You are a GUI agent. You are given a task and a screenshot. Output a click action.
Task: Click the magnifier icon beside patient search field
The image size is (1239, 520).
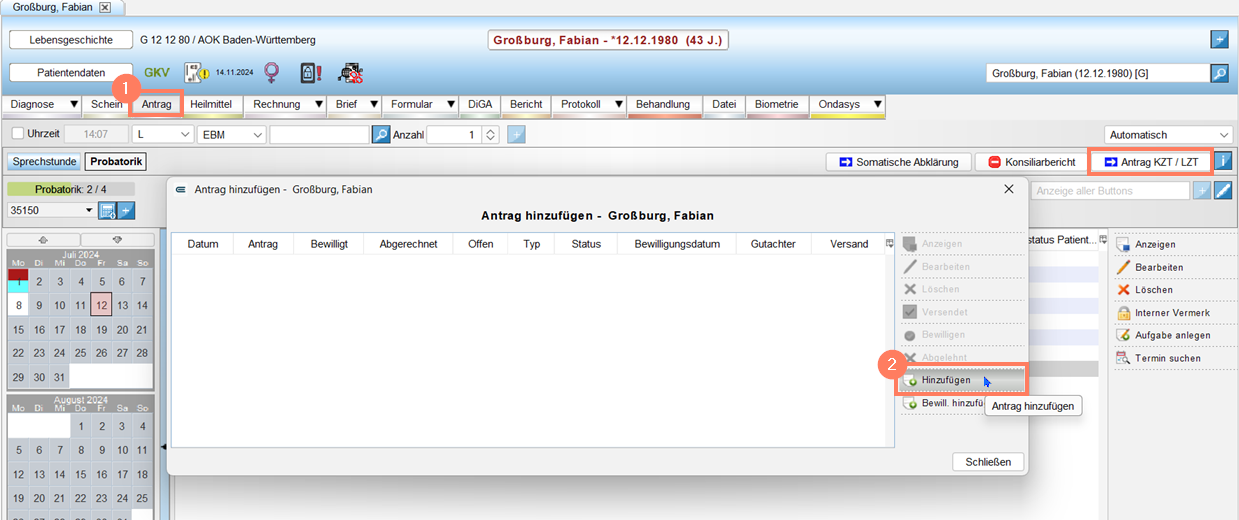[x=1219, y=73]
